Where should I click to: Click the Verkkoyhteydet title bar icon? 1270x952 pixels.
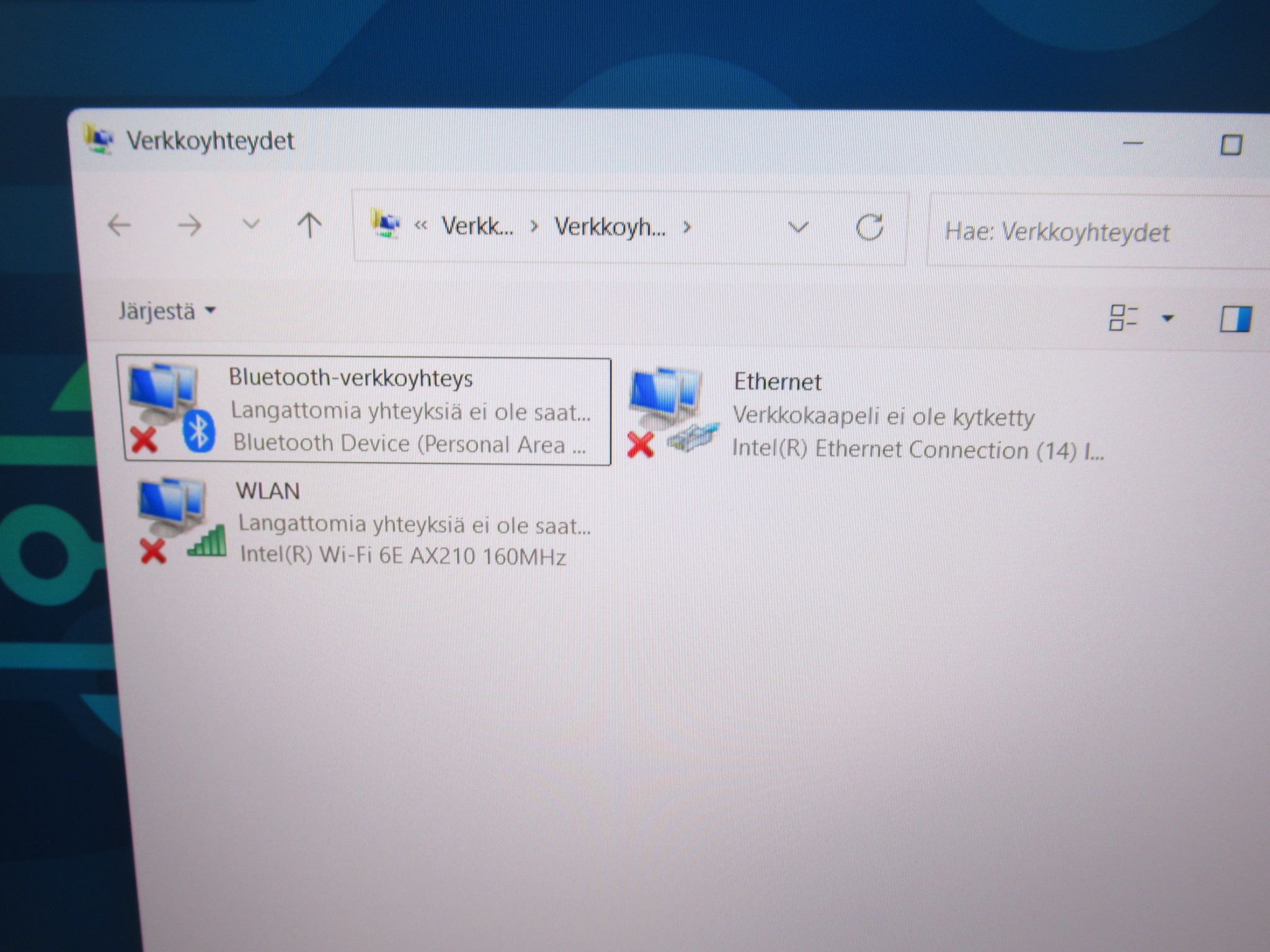point(98,139)
